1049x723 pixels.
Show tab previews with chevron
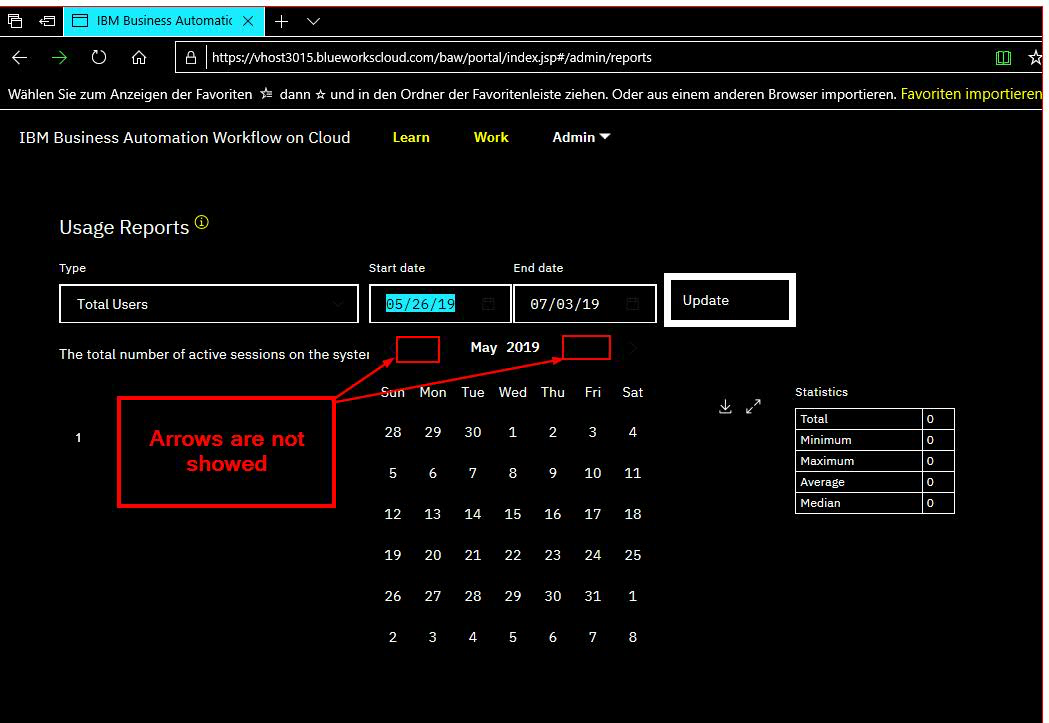tap(313, 21)
